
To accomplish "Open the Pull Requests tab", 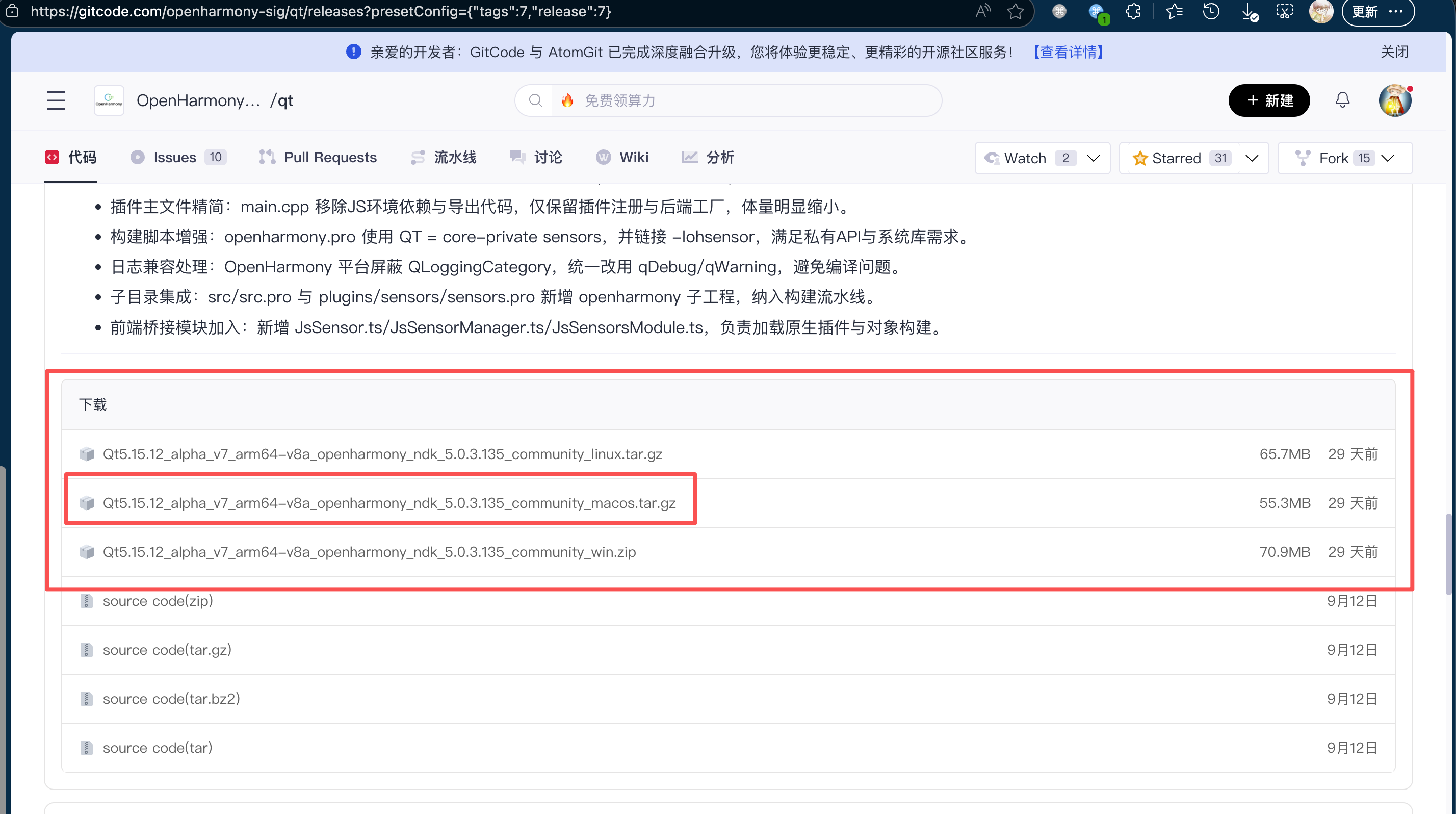I will (329, 157).
